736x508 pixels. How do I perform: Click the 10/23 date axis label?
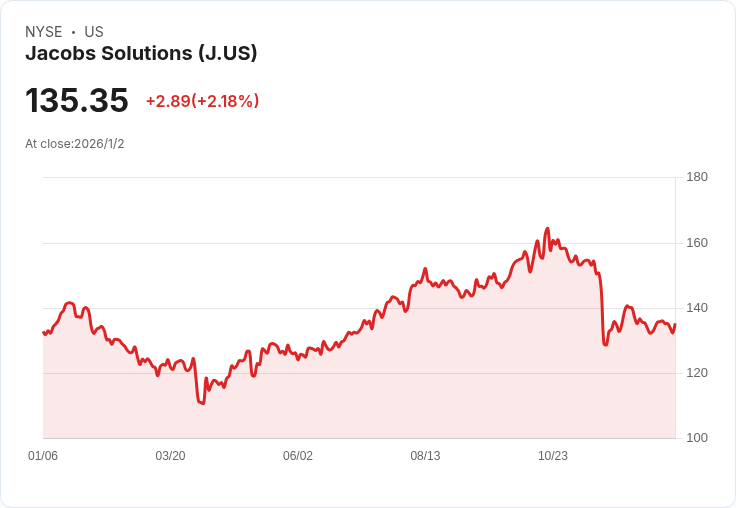552,456
